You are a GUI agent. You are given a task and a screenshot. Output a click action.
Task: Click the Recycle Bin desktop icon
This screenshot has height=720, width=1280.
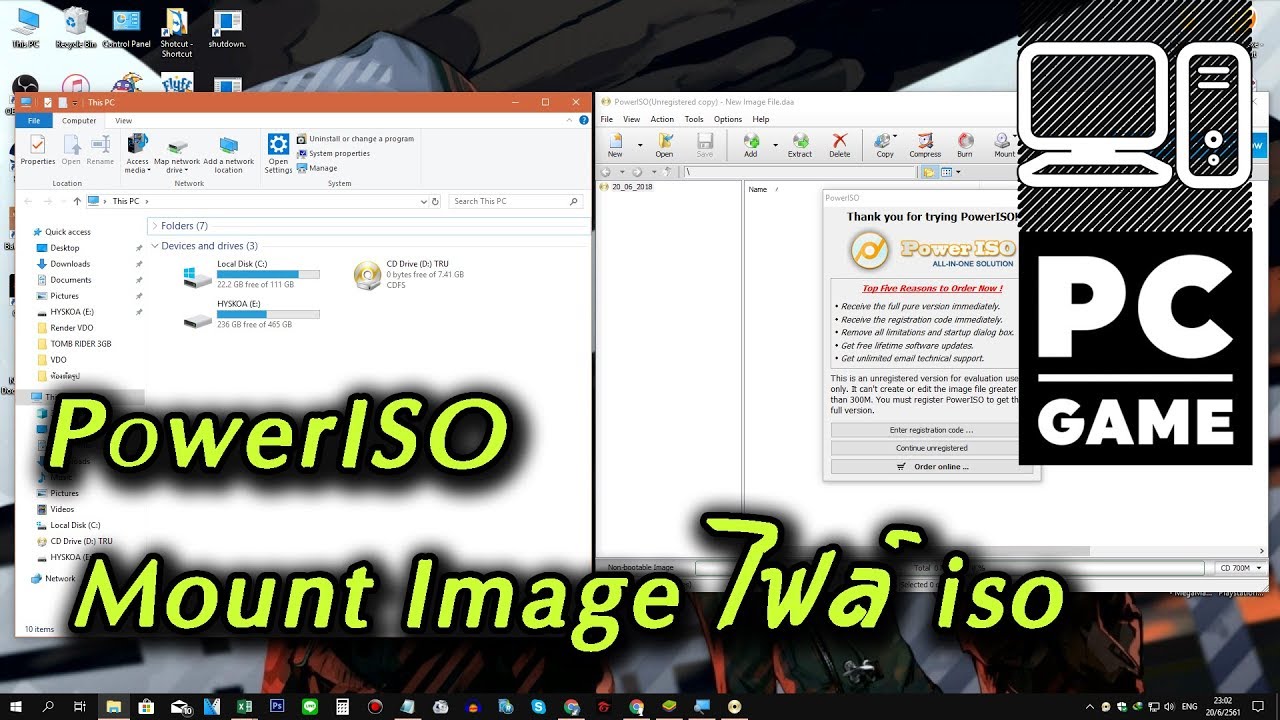pos(75,21)
